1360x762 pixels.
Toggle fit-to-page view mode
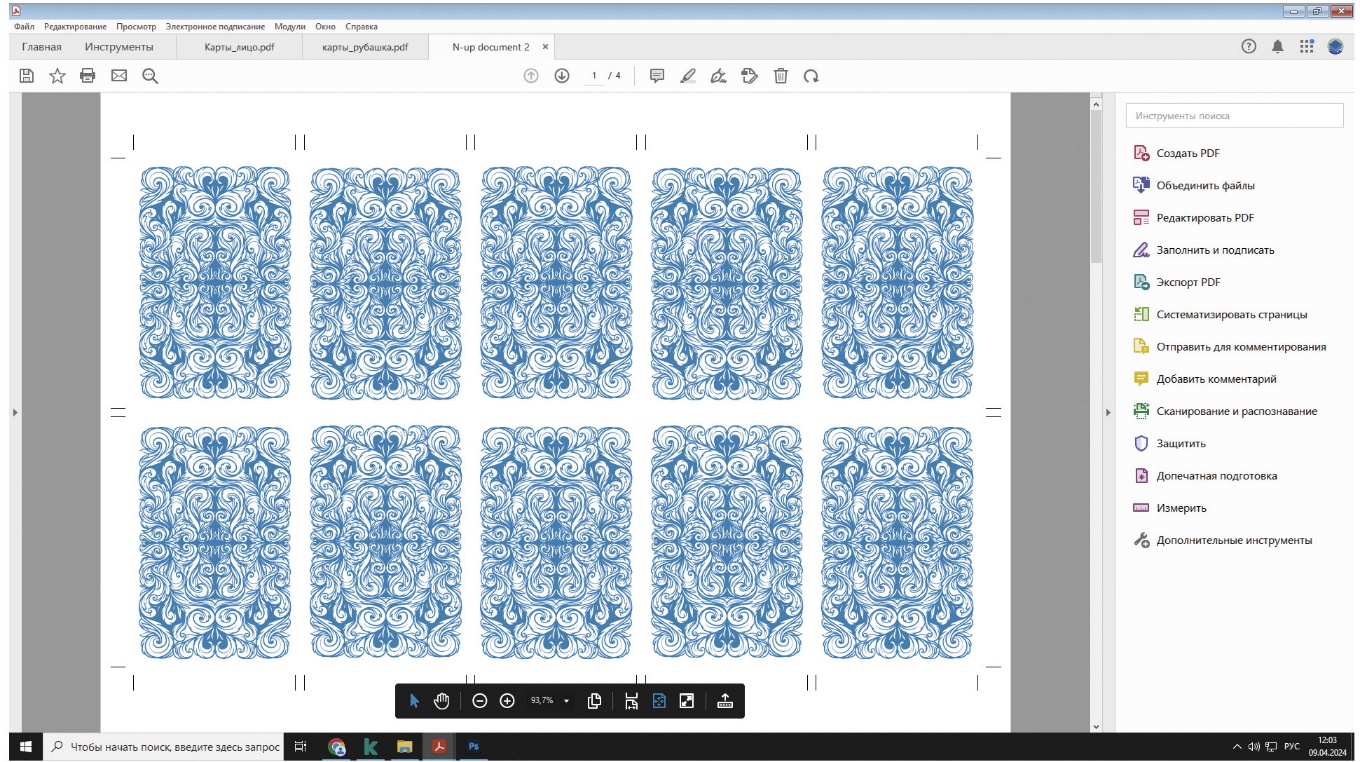pos(659,701)
